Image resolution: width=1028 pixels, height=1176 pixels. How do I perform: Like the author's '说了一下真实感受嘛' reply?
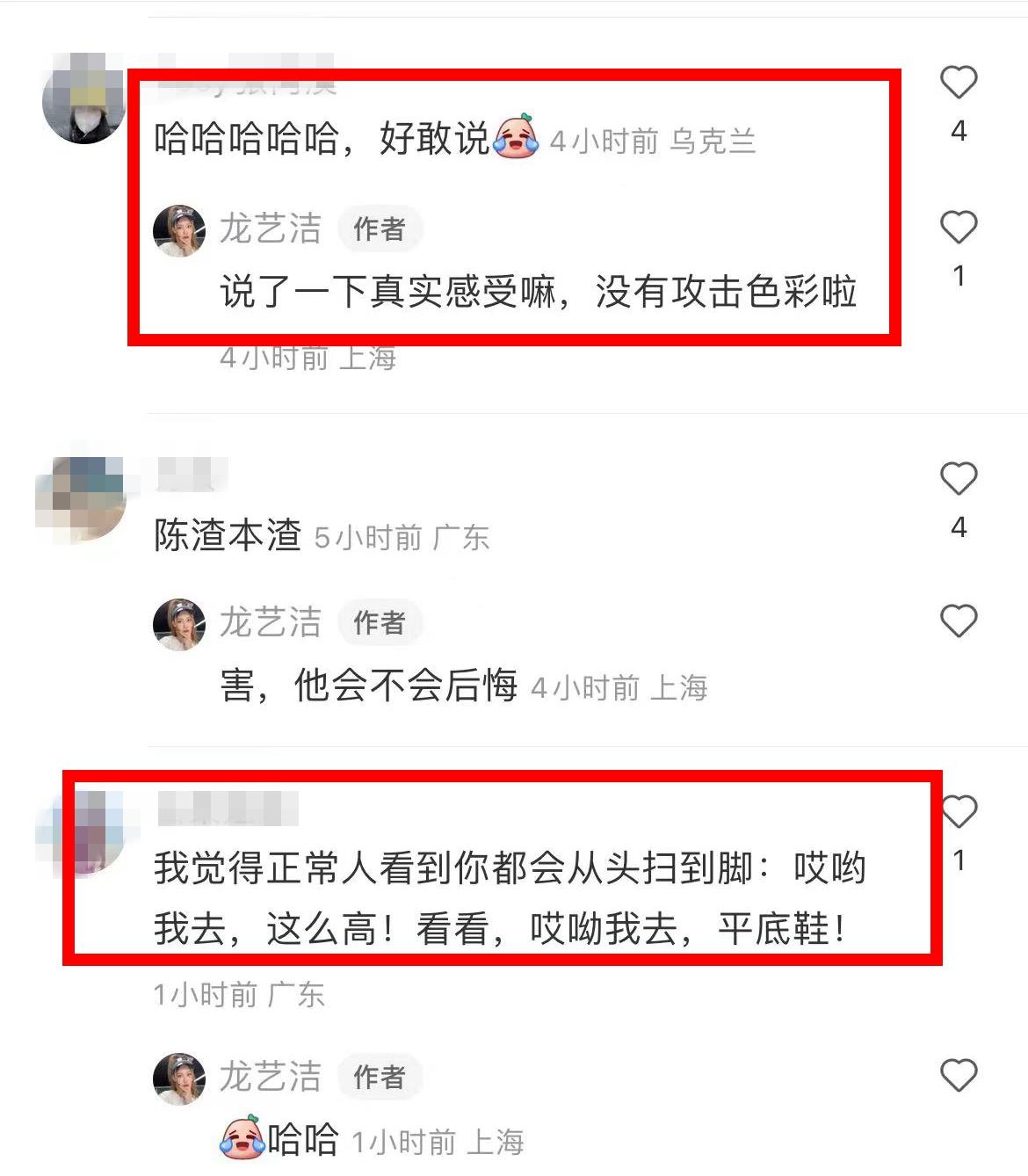click(959, 228)
